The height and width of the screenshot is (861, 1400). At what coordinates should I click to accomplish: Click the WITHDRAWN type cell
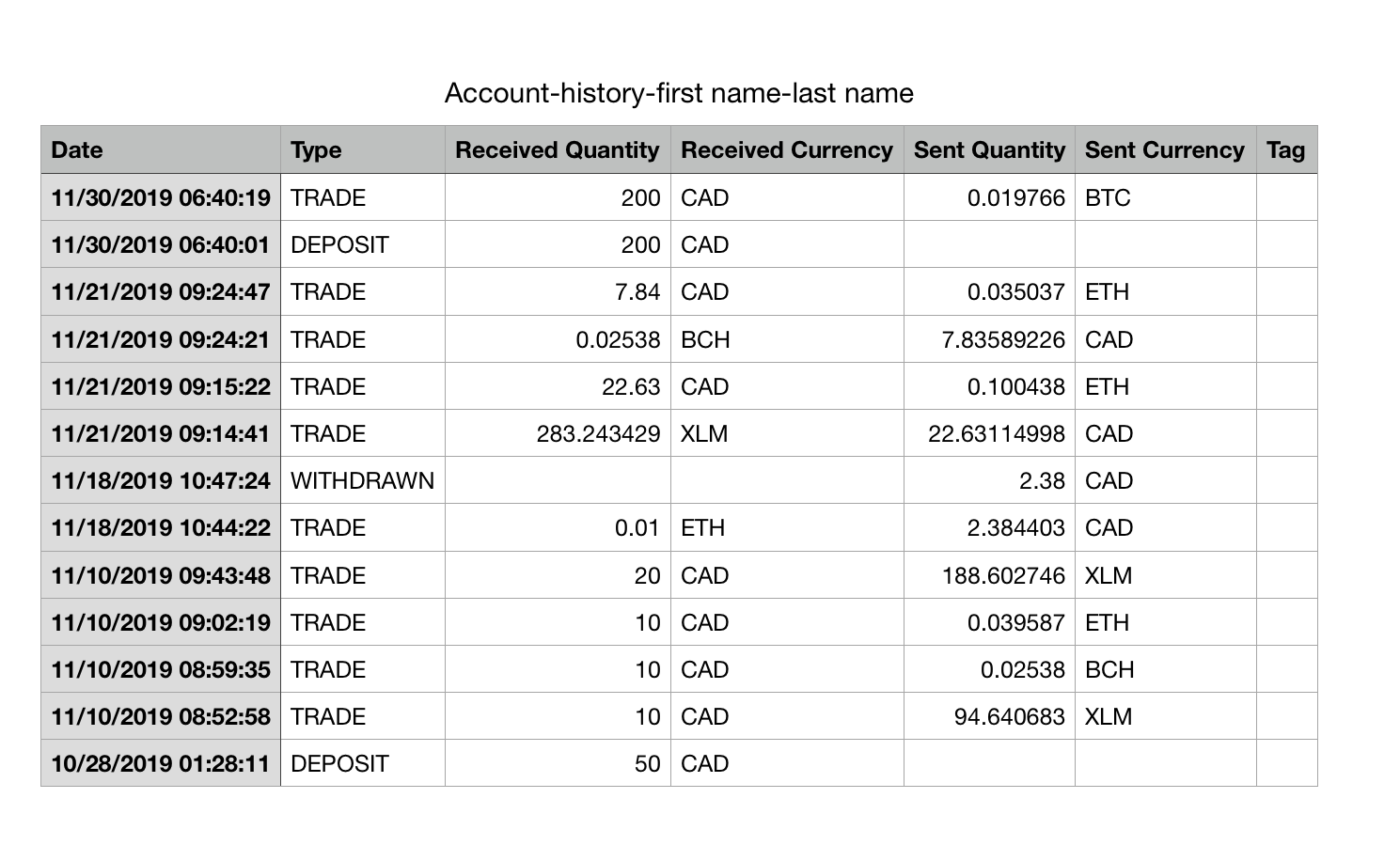point(362,481)
